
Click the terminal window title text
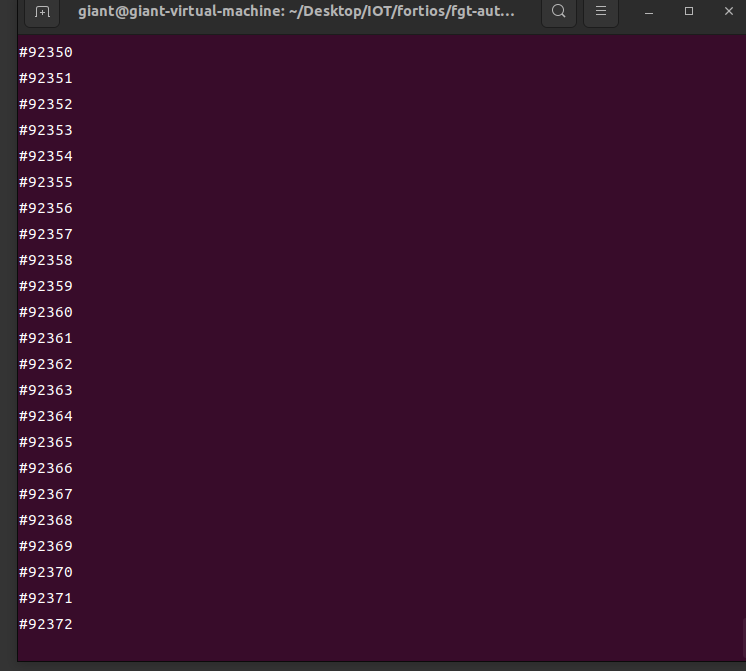pyautogui.click(x=296, y=11)
